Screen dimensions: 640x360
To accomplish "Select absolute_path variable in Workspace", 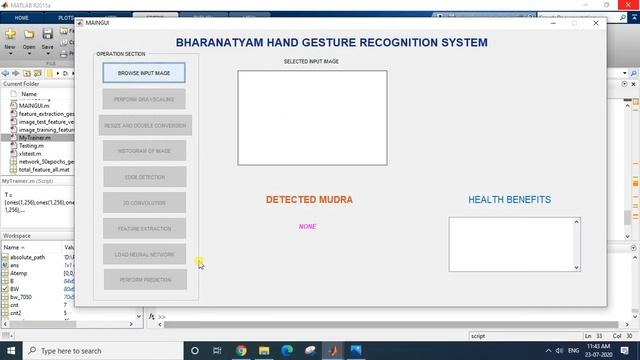I will click(x=27, y=258).
